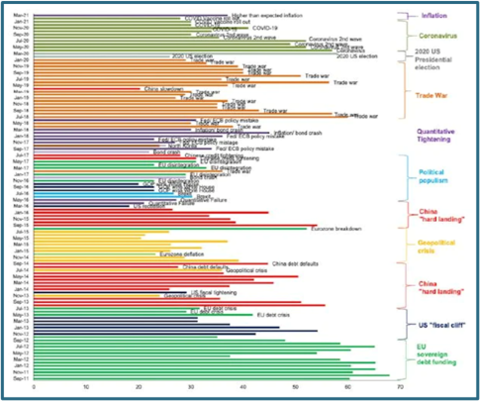Screen dimensions: 480x401
Task: Select the Trade War legend label
Action: (431, 96)
